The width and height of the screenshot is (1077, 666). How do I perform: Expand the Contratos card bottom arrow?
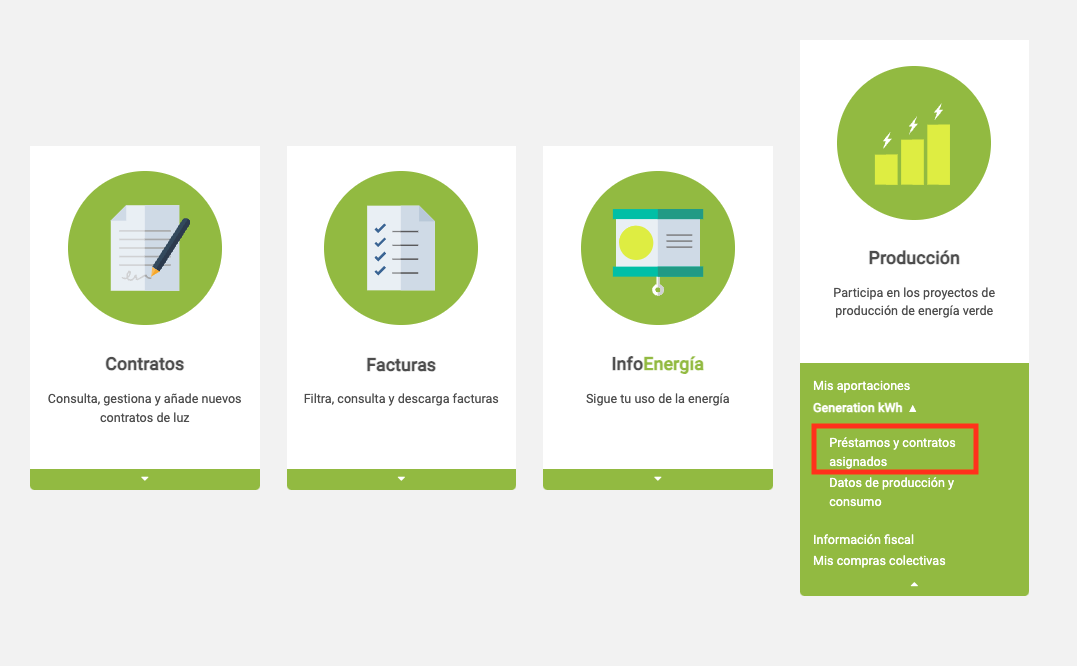145,479
